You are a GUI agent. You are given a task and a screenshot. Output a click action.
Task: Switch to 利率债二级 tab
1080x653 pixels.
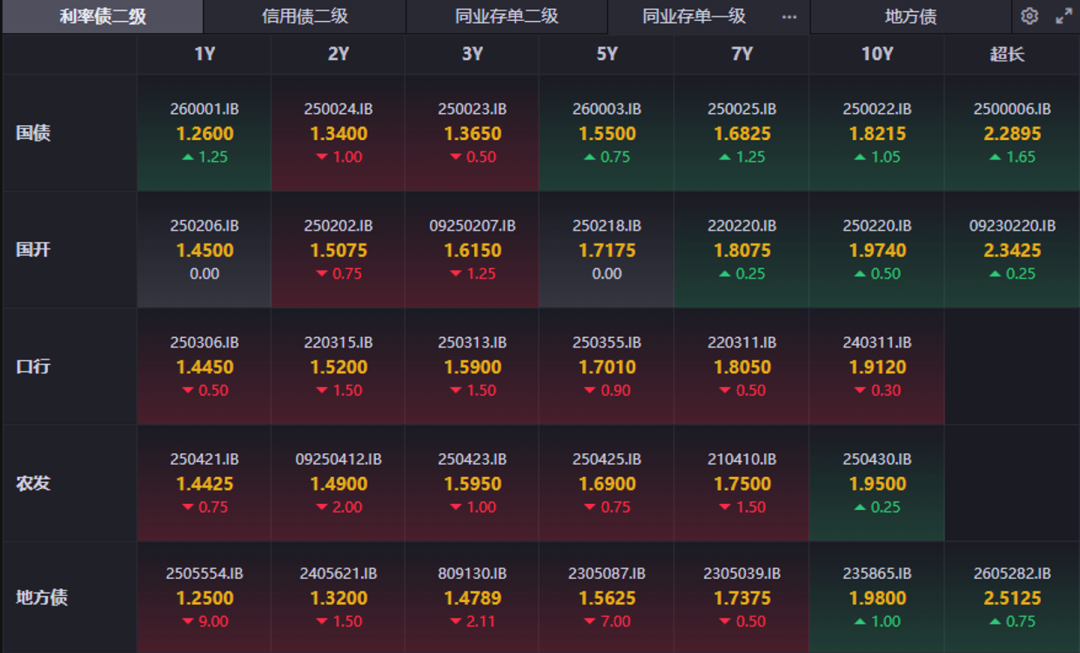pos(103,17)
